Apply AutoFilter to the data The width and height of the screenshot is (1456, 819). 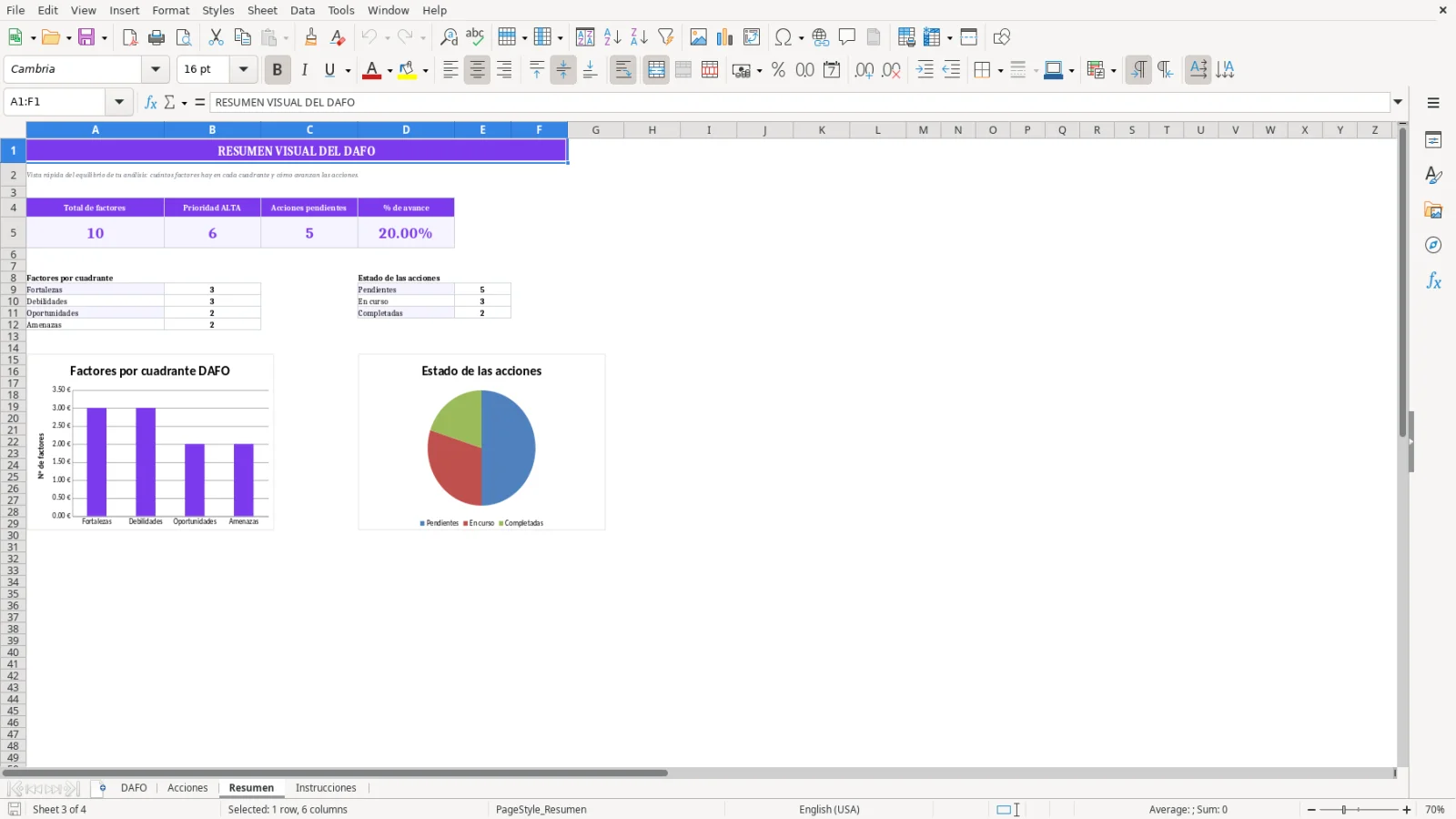click(x=666, y=37)
